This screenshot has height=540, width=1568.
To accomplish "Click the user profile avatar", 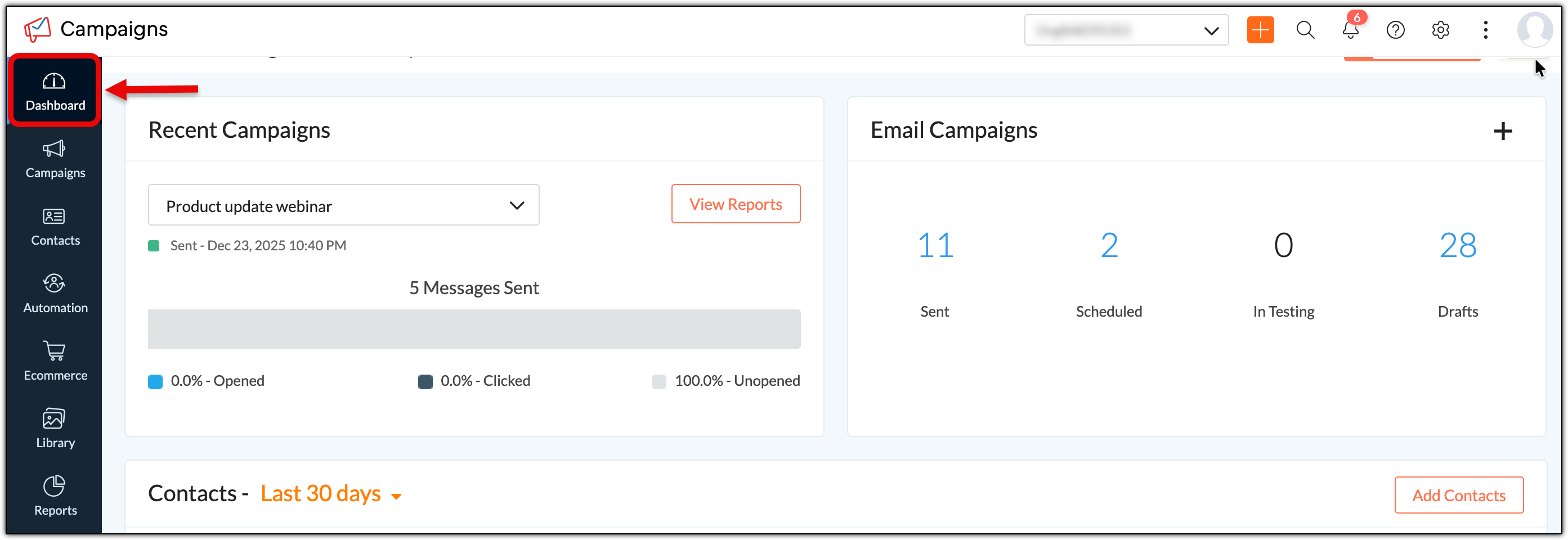I will [x=1534, y=29].
